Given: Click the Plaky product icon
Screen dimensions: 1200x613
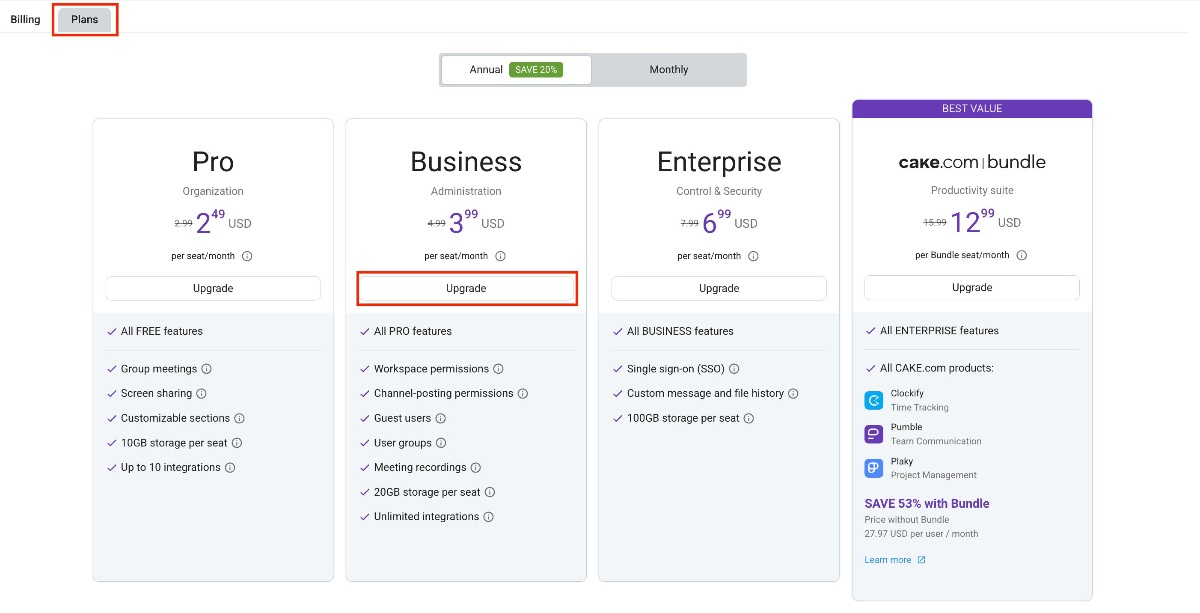Looking at the screenshot, I should 874,468.
